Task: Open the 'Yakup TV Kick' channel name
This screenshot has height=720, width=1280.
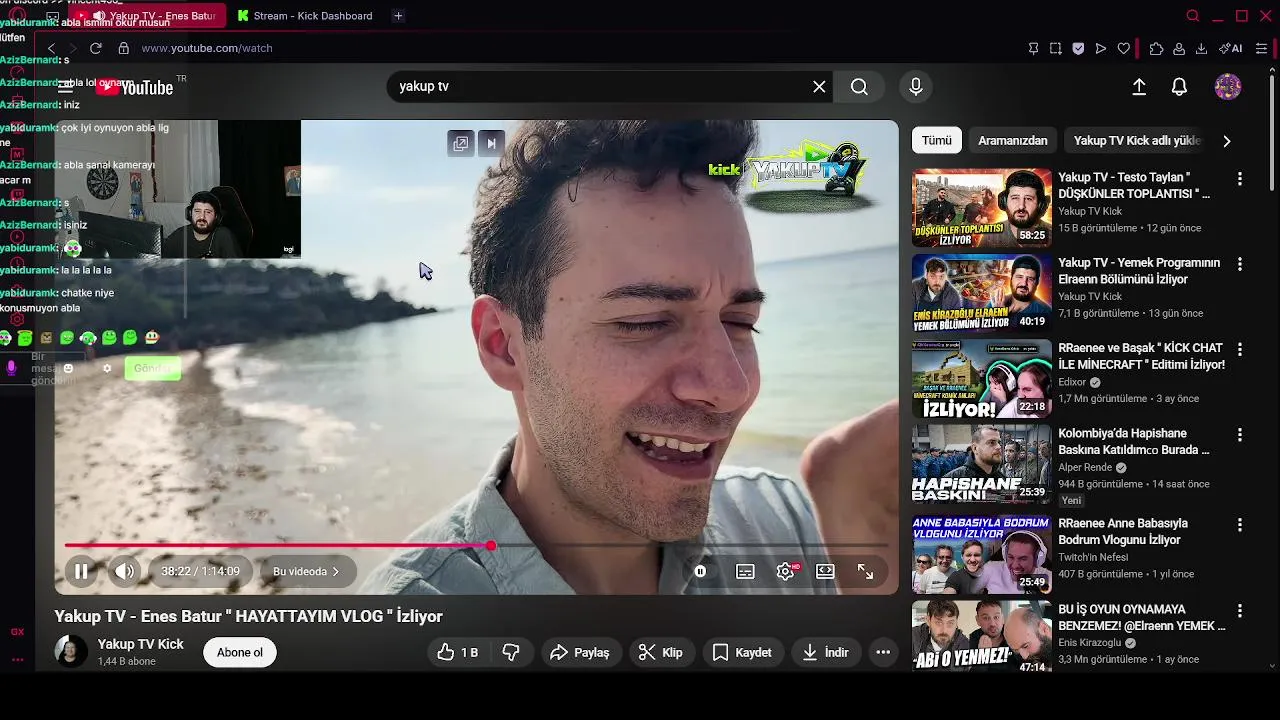Action: pyautogui.click(x=141, y=645)
